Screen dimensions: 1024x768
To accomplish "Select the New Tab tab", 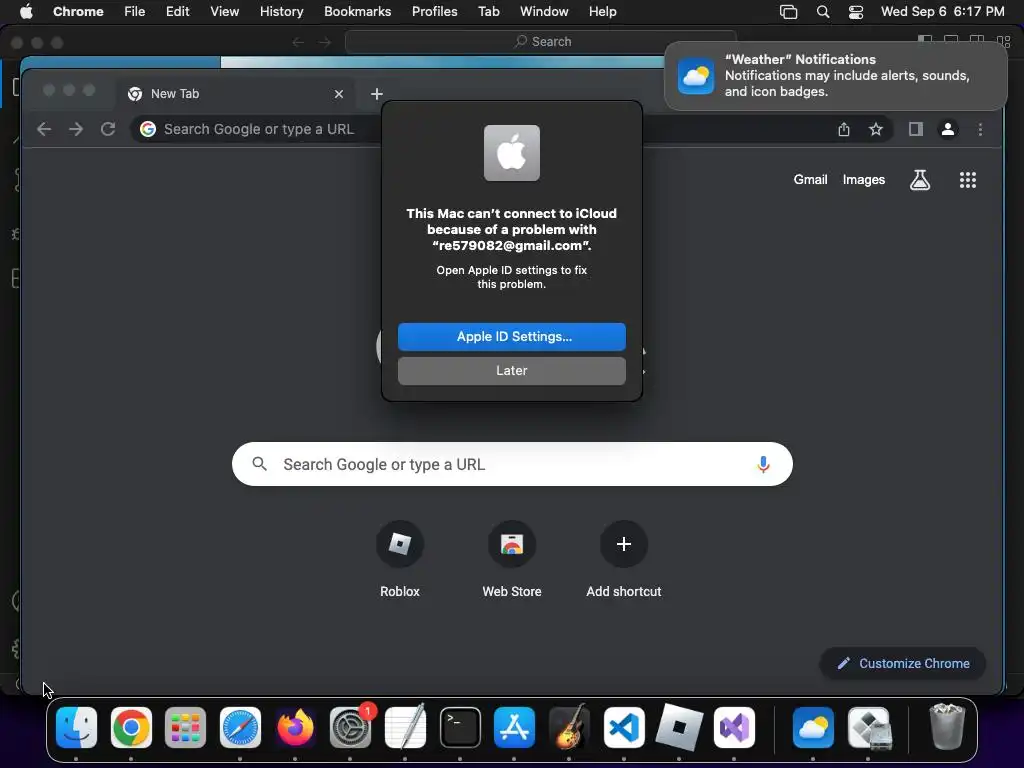I will (x=236, y=94).
